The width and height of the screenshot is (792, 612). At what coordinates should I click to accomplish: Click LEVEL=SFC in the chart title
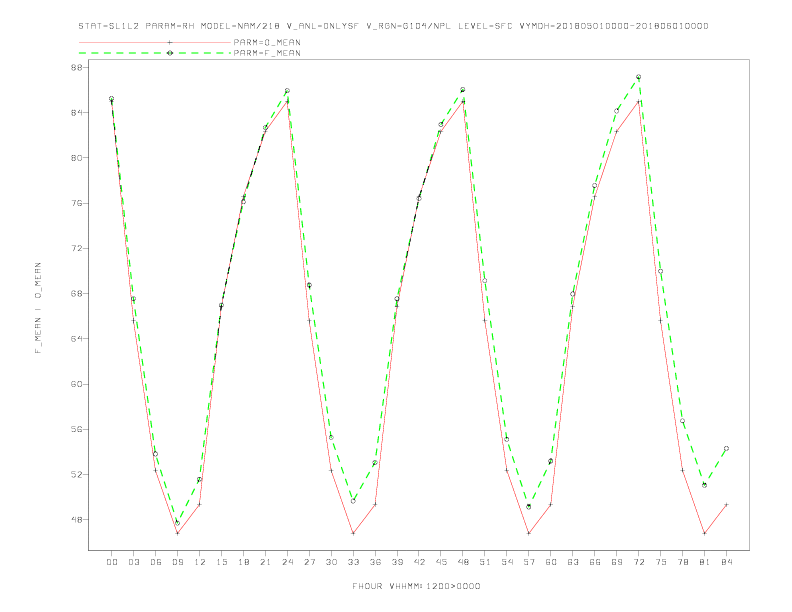tap(485, 26)
